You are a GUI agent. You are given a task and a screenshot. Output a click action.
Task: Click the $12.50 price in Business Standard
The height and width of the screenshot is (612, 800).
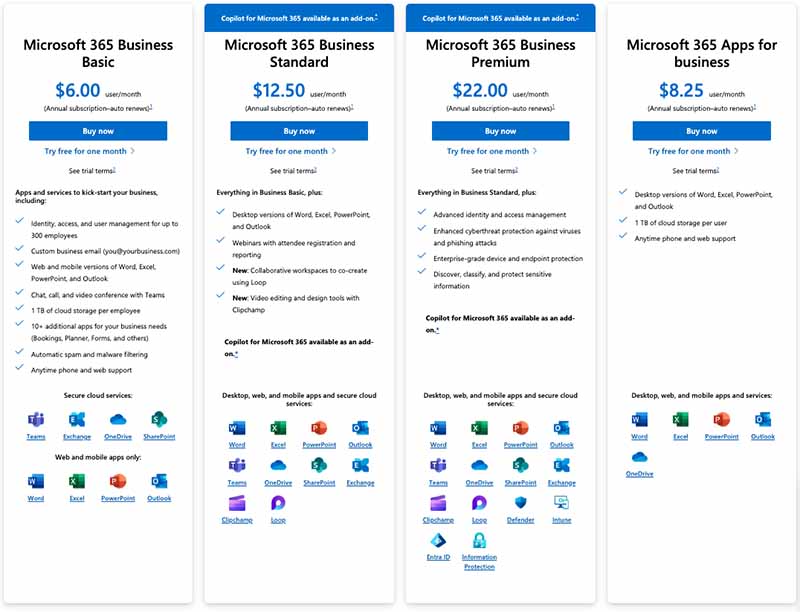point(279,90)
